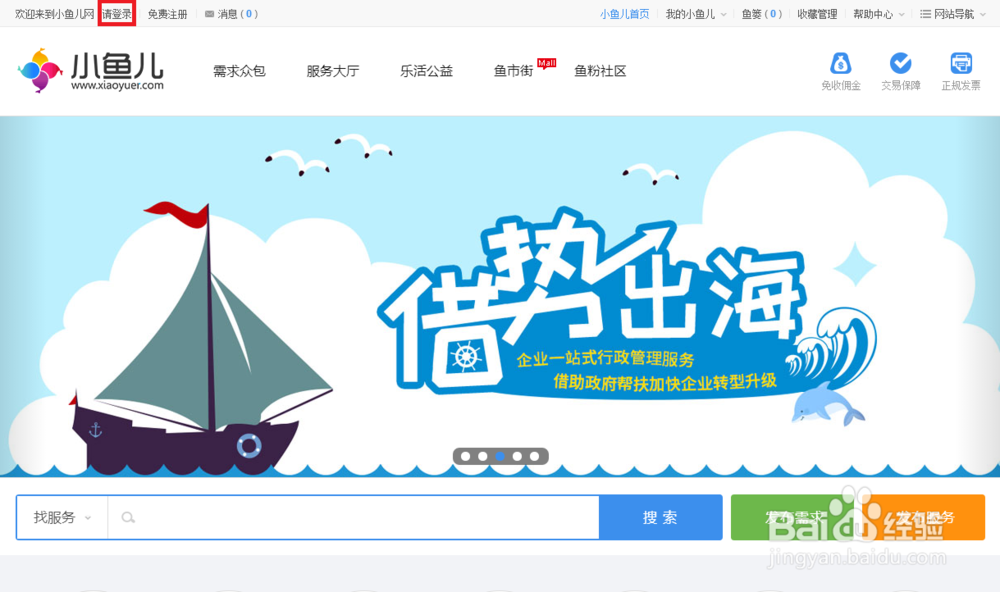Click the magnifier icon in search box
This screenshot has width=1000, height=592.
coord(128,517)
